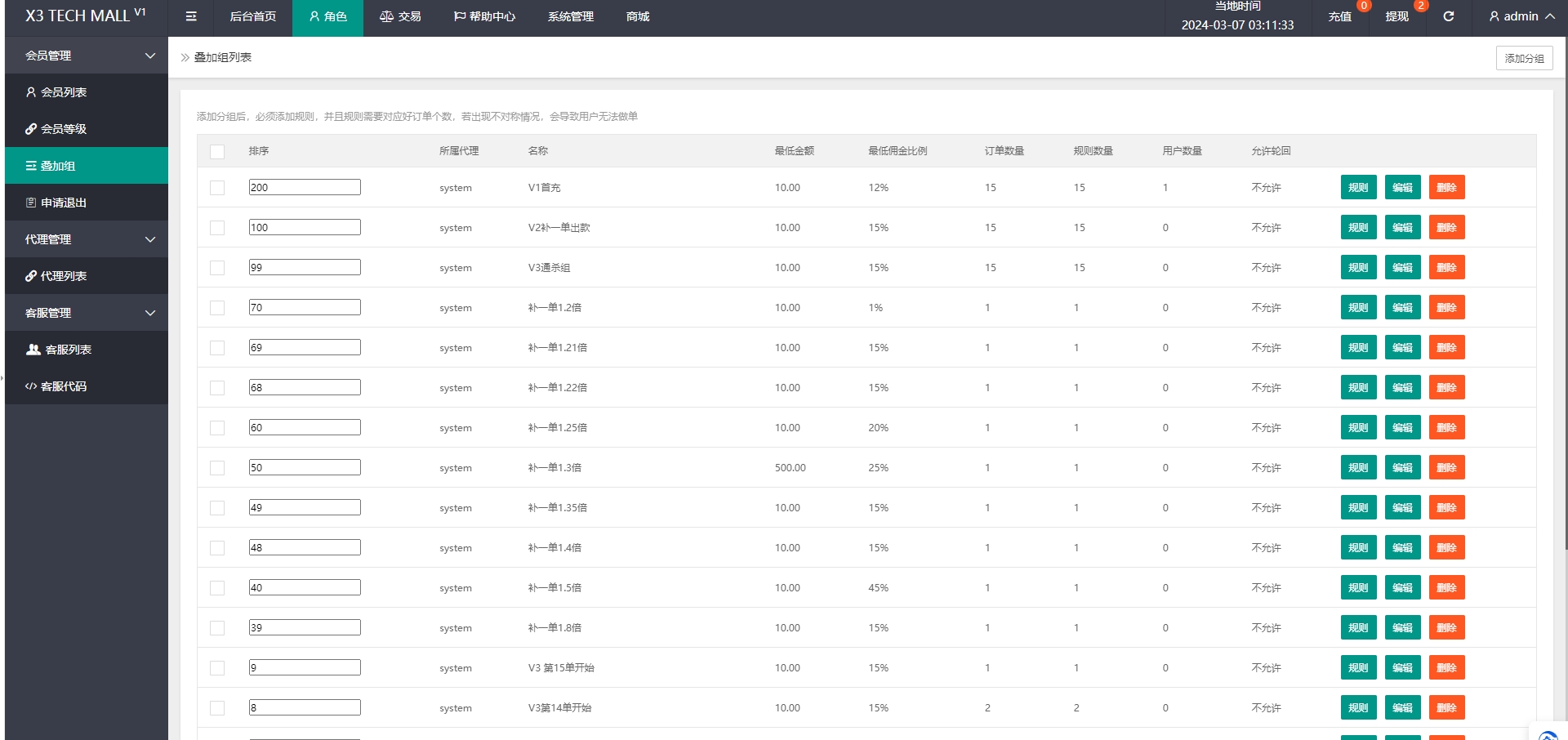Open 代理列表 in the sidebar
This screenshot has width=1568, height=740.
click(x=87, y=276)
